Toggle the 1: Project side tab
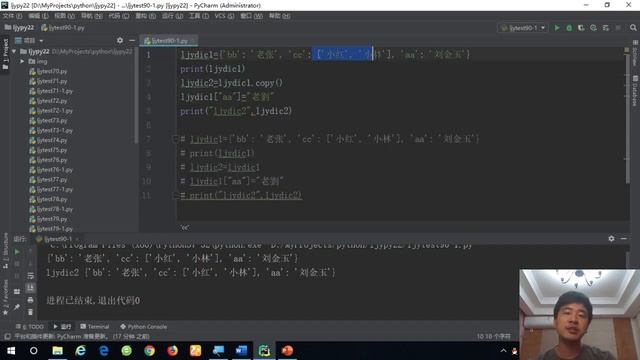Image resolution: width=640 pixels, height=360 pixels. click(x=5, y=53)
